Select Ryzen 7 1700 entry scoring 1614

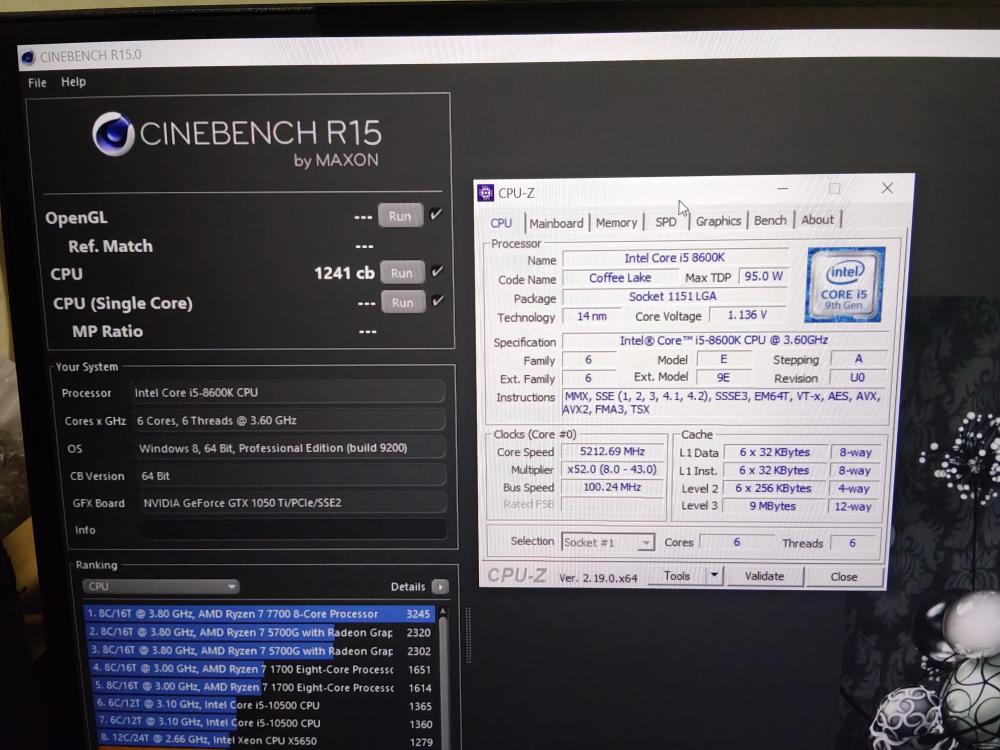click(x=261, y=687)
